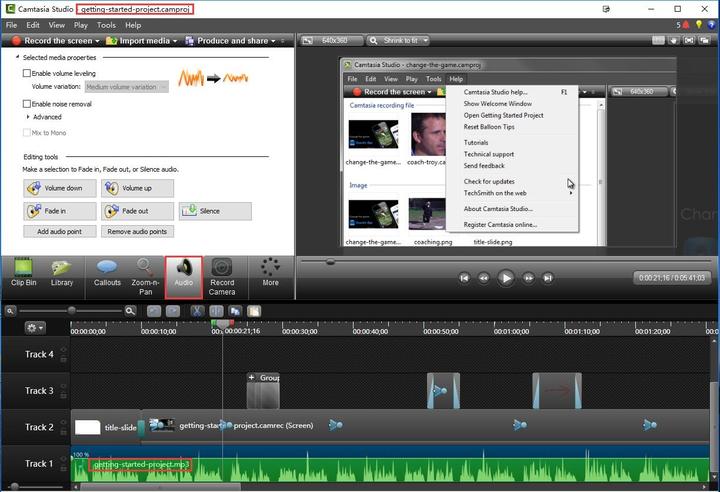Open Produce and share dropdown arrow
Viewport: 720px width, 492px height.
click(x=273, y=41)
